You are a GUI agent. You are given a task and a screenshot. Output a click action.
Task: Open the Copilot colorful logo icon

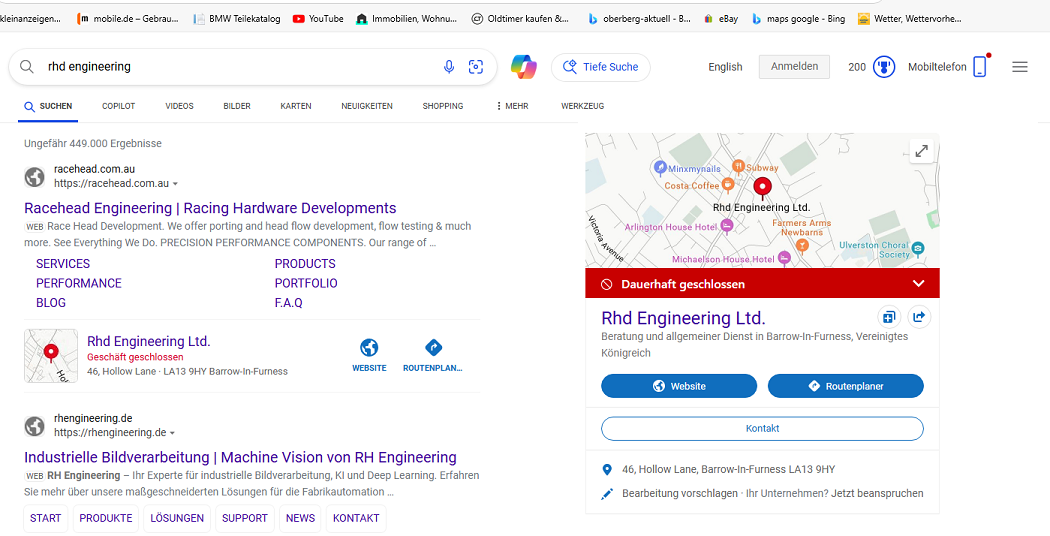click(523, 67)
